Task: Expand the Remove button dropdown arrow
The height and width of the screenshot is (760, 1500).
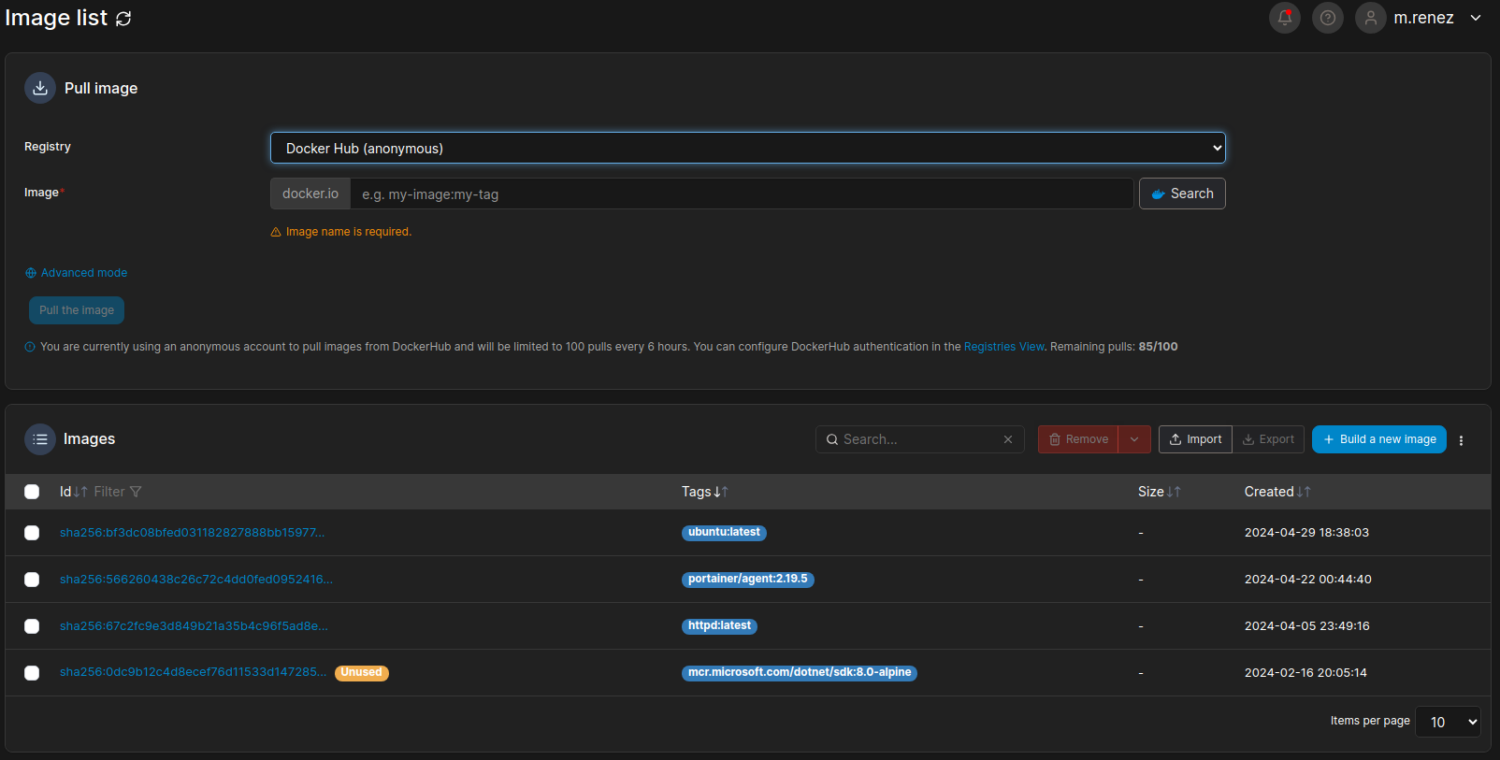Action: tap(1134, 440)
